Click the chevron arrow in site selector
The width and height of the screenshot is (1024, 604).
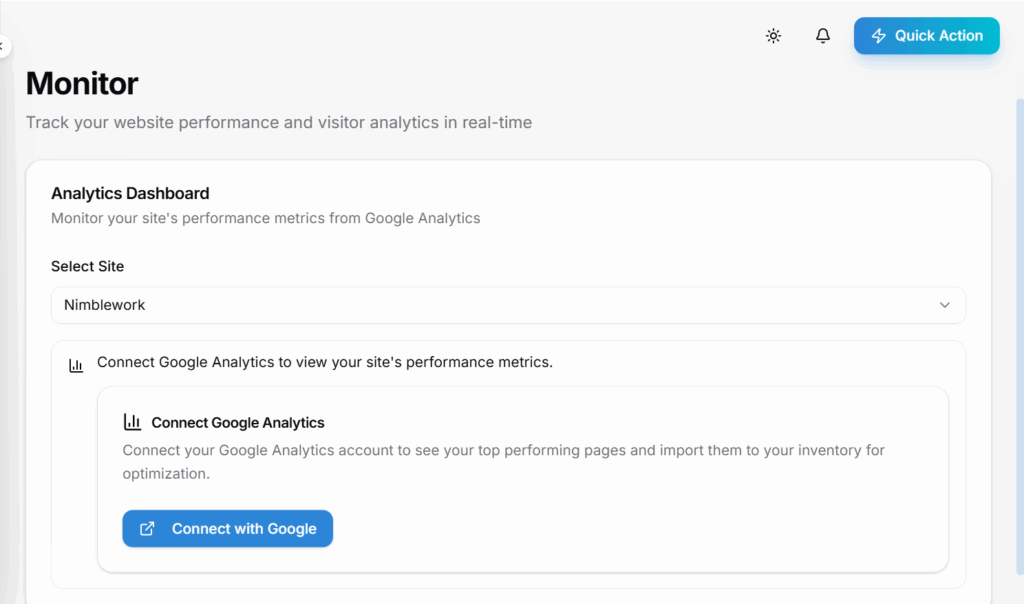point(944,305)
